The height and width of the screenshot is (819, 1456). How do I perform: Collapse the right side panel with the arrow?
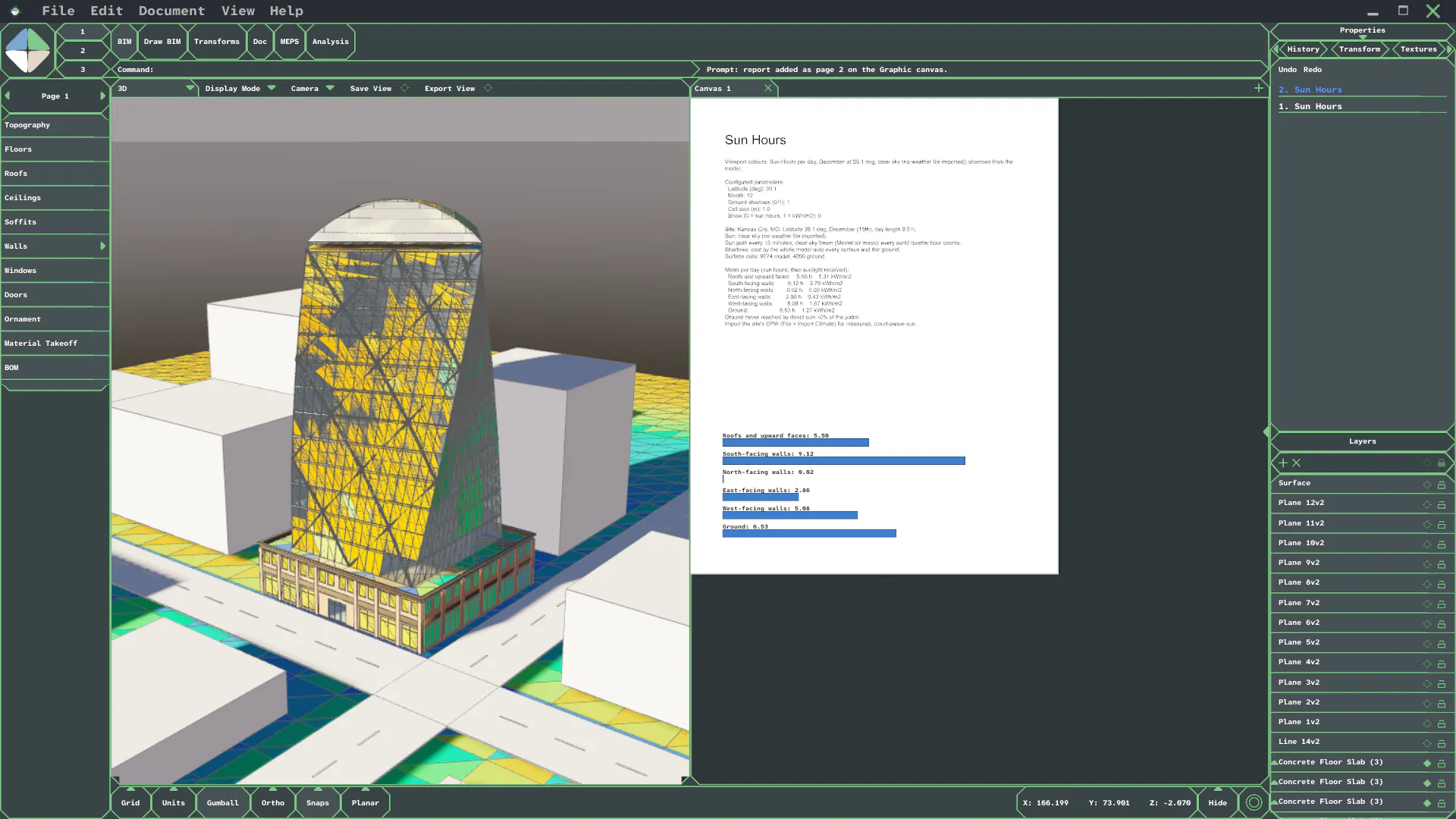1266,431
